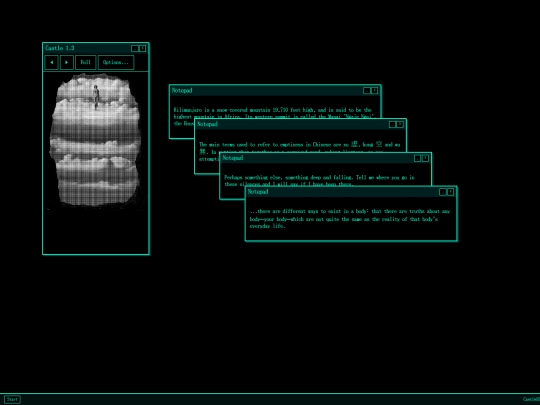Screen dimensions: 540x405
Task: Open Options... in Castle 1.3 window
Action: click(116, 62)
